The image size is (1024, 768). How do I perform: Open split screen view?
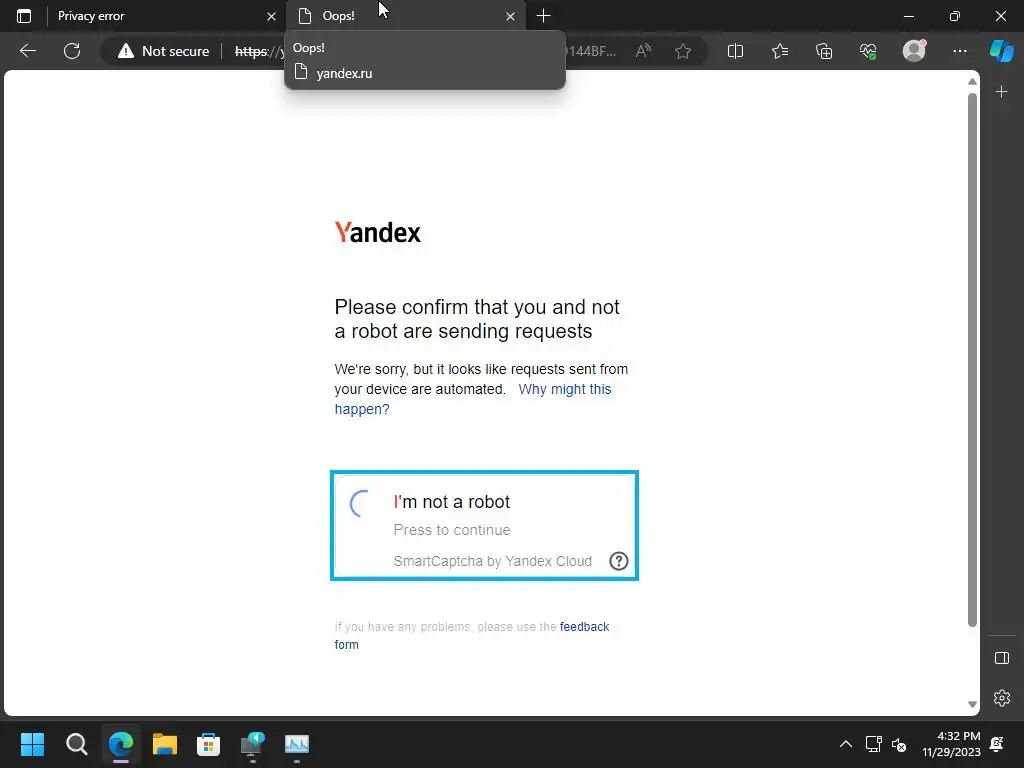tap(735, 51)
